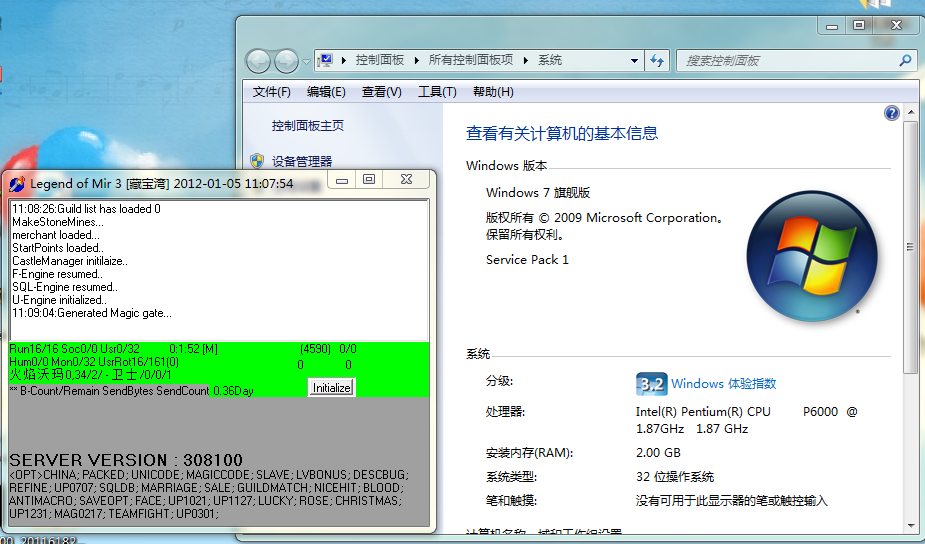Select the 所有控制面板项 breadcrumb

(x=470, y=60)
